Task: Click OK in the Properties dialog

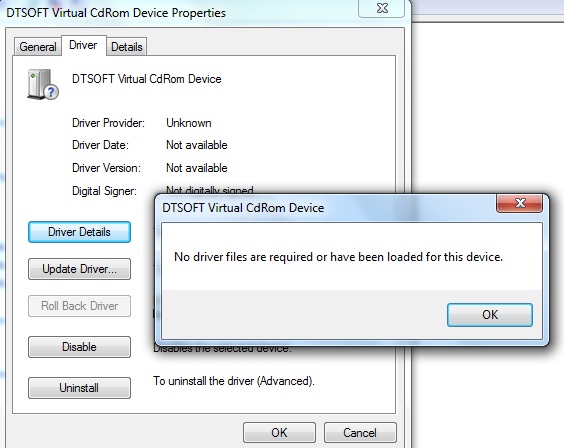Action: tap(279, 433)
